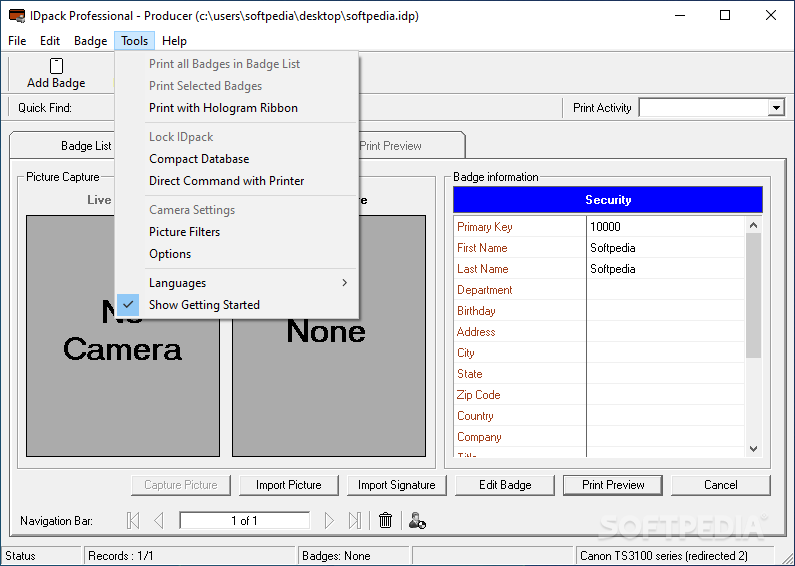This screenshot has height=566, width=795.
Task: Click the Badge information scrollbar thumb
Action: click(x=753, y=296)
